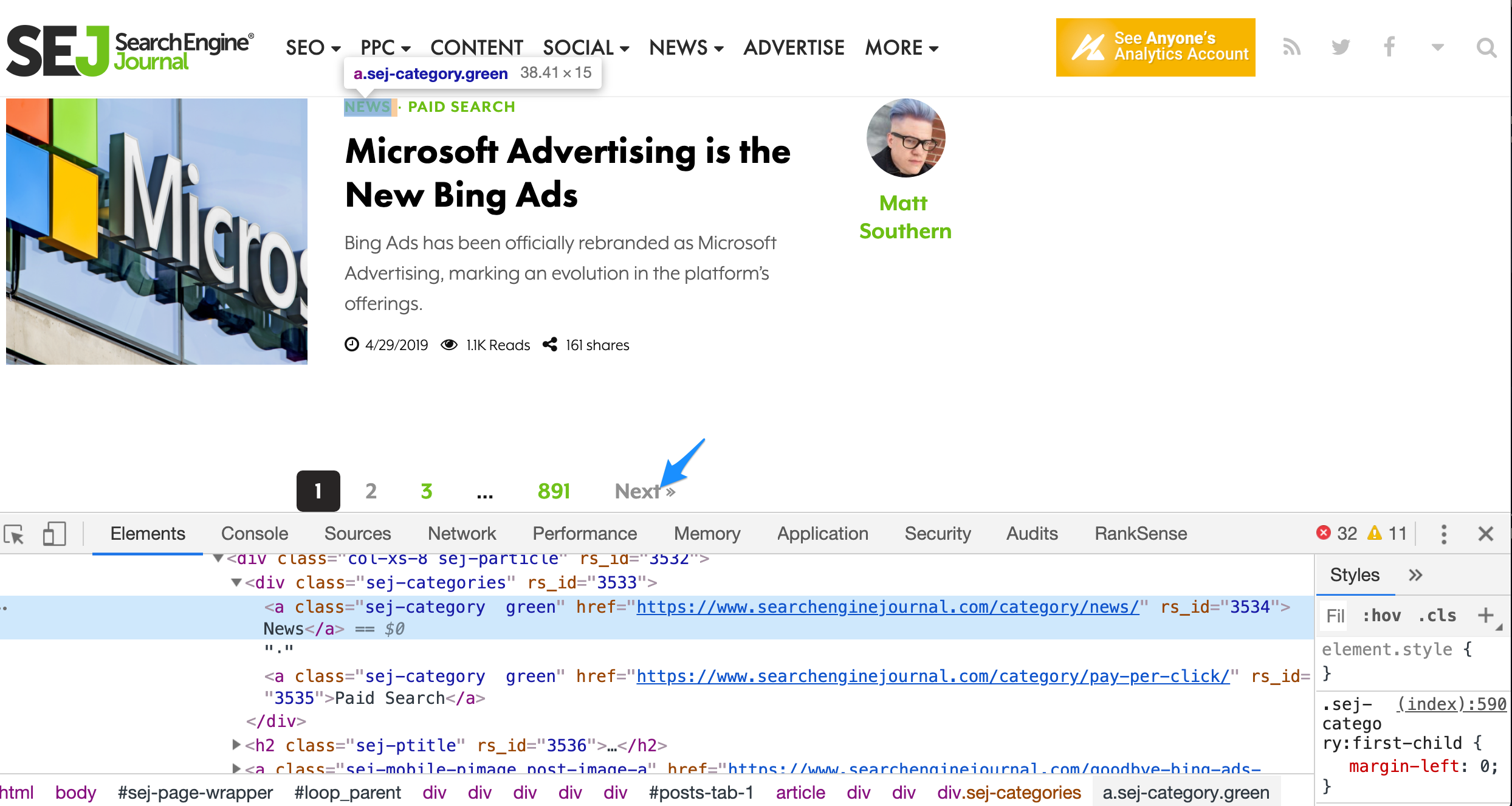Image resolution: width=1512 pixels, height=806 pixels.
Task: Click the inspect element picker icon
Action: (x=15, y=534)
